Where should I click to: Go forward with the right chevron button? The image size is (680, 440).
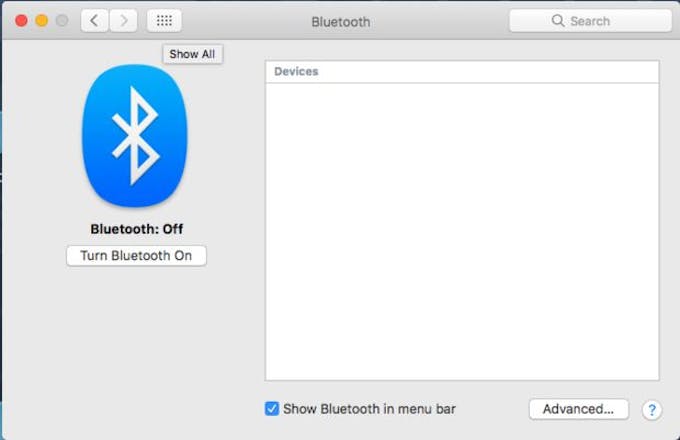[124, 20]
